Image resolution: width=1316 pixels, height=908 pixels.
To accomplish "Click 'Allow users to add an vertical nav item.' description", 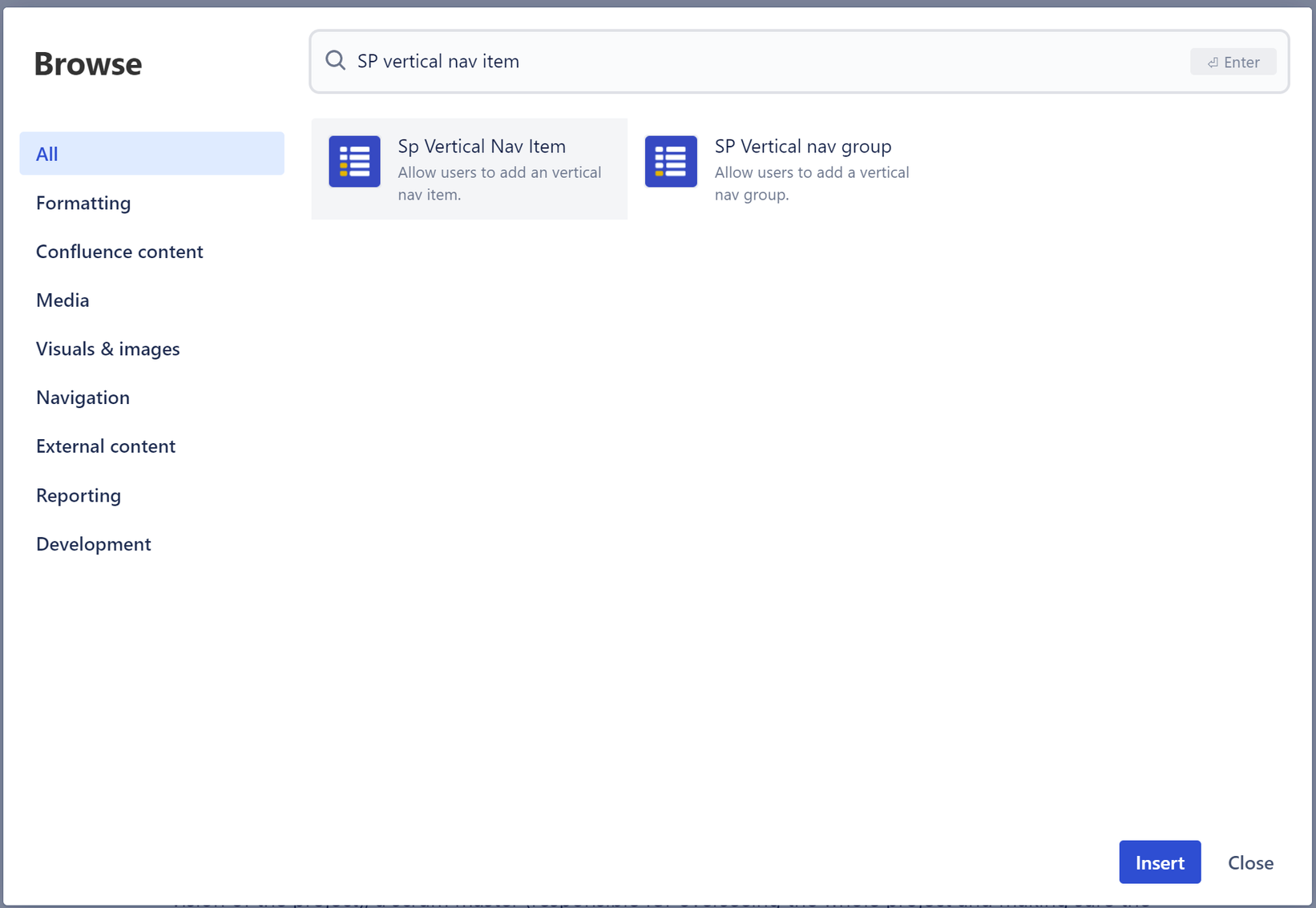I will [x=499, y=184].
